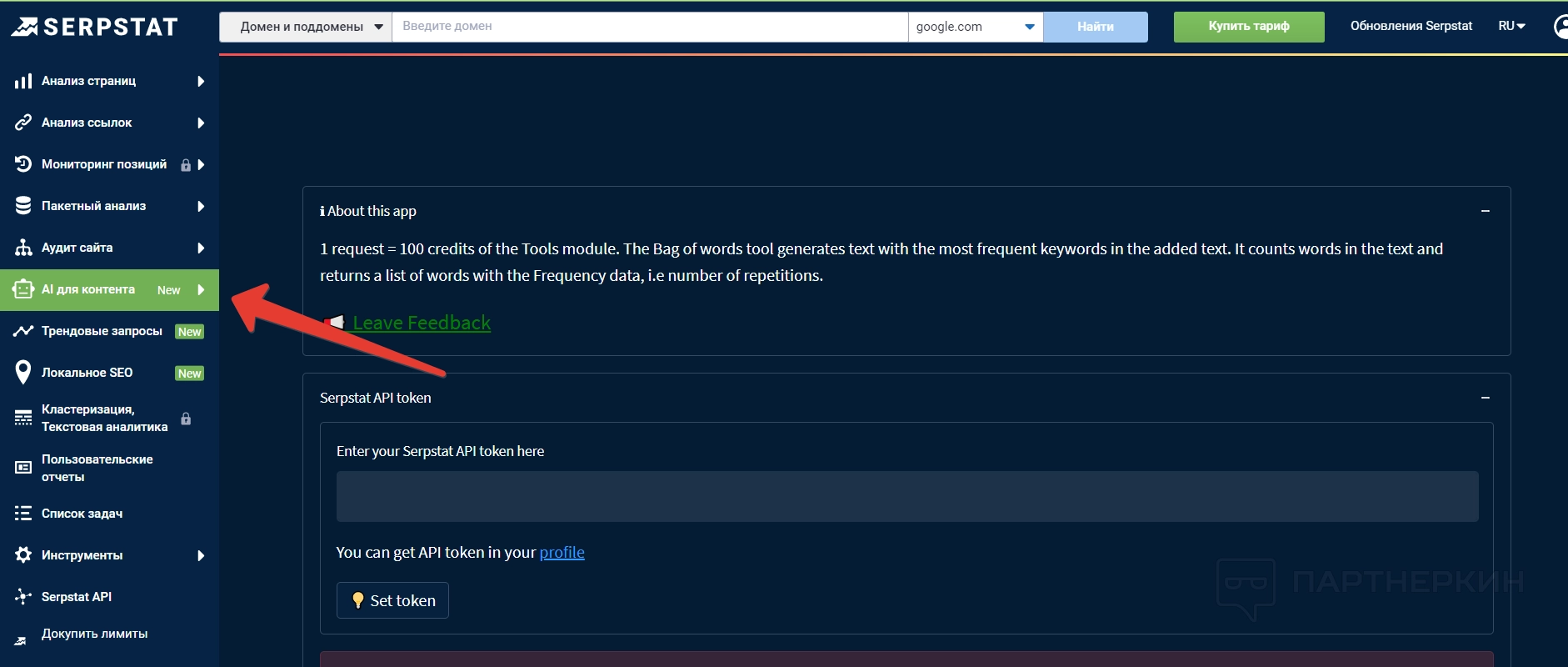Collapse the Serpstat API token panel
This screenshot has width=1568, height=667.
tap(1485, 398)
